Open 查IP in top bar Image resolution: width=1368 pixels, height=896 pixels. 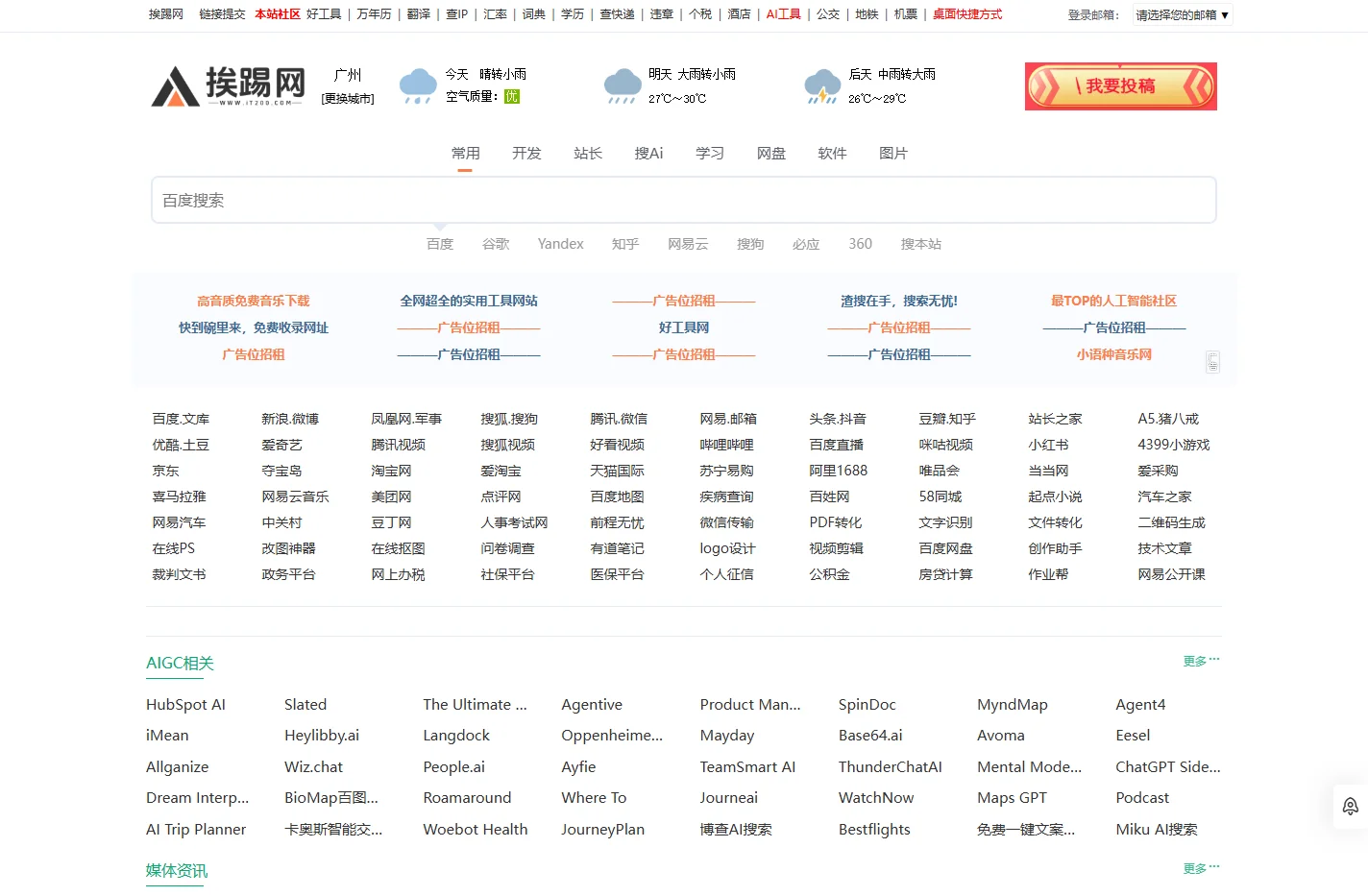pos(457,14)
